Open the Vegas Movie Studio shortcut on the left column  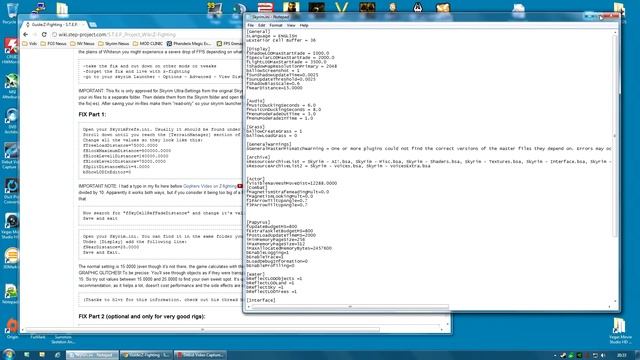(x=11, y=226)
